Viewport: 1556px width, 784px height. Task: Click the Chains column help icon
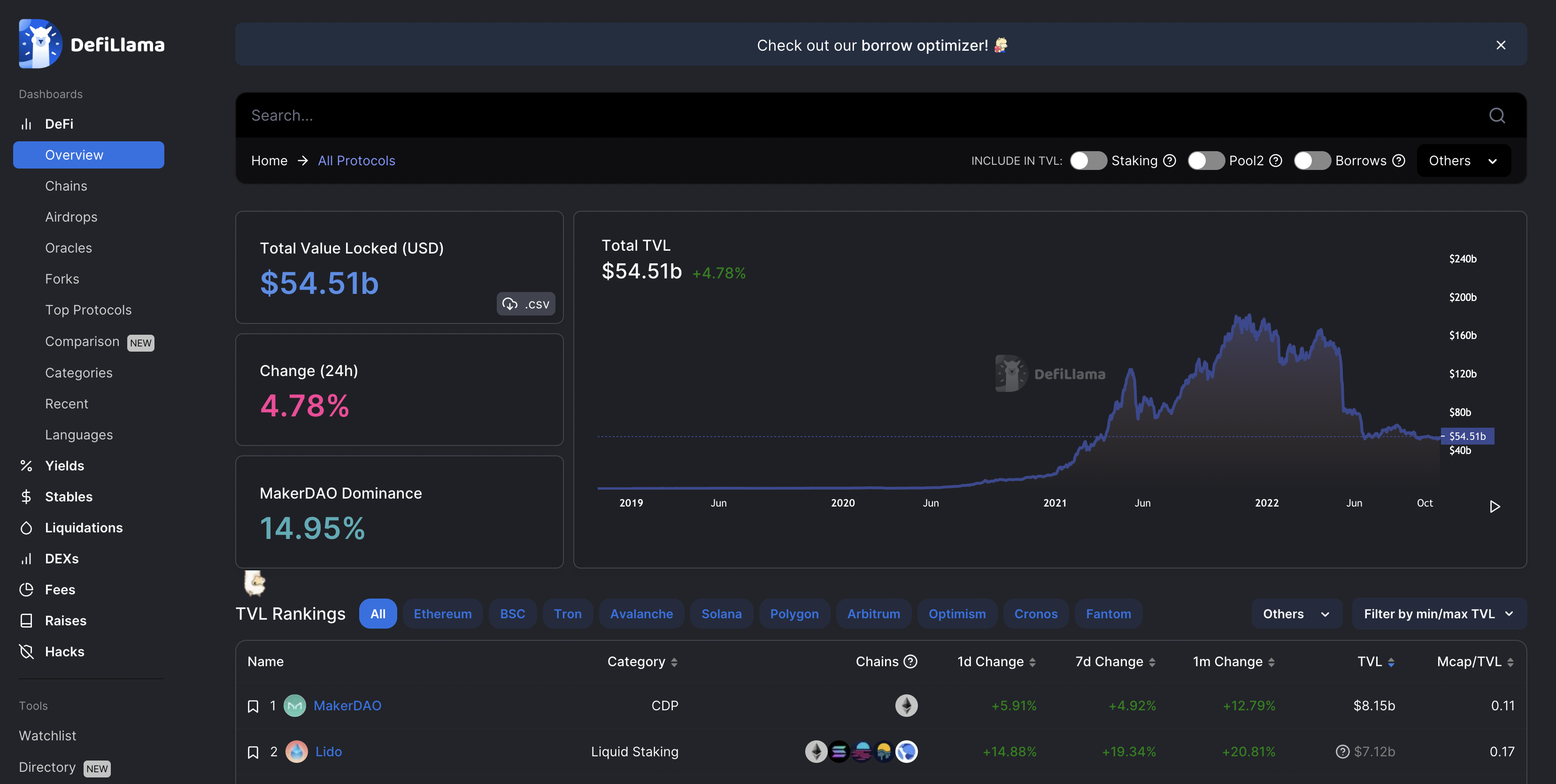pyautogui.click(x=910, y=661)
